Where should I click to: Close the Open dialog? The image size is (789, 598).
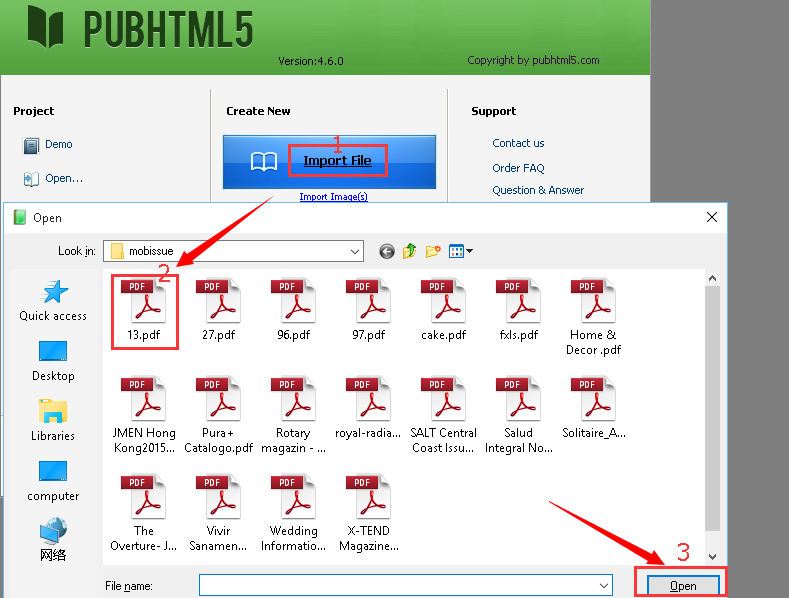712,217
